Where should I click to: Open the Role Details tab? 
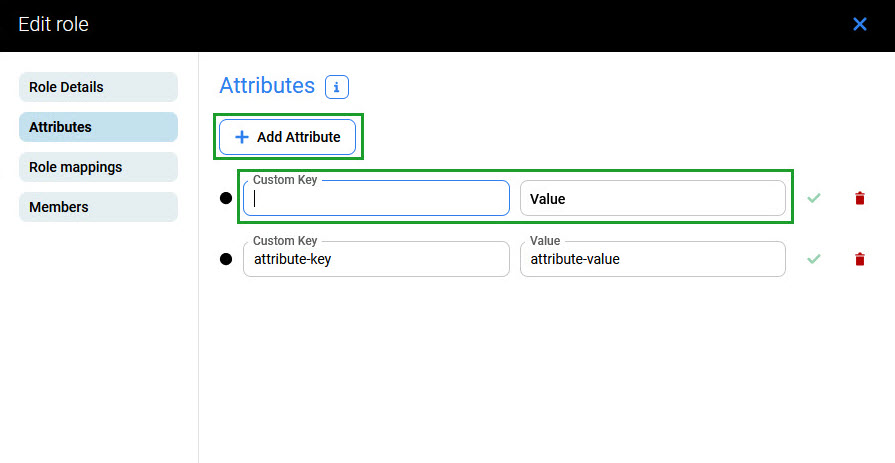[x=98, y=87]
